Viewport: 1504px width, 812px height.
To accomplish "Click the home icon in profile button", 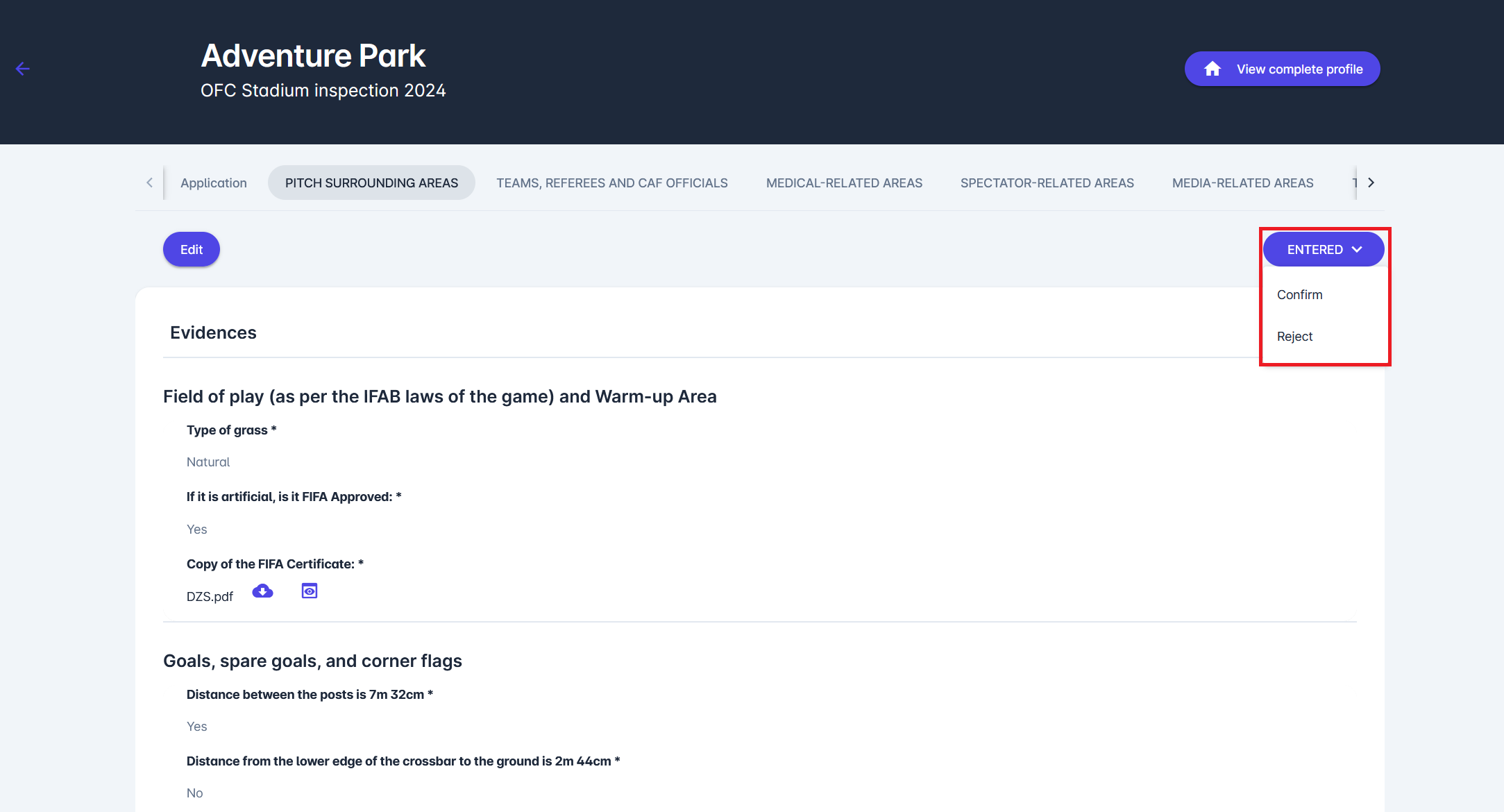I will point(1213,69).
